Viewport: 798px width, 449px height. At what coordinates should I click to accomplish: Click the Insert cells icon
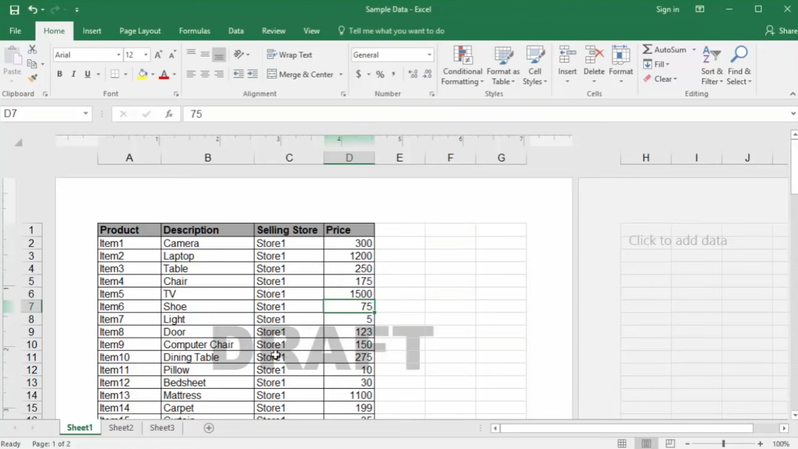[567, 54]
